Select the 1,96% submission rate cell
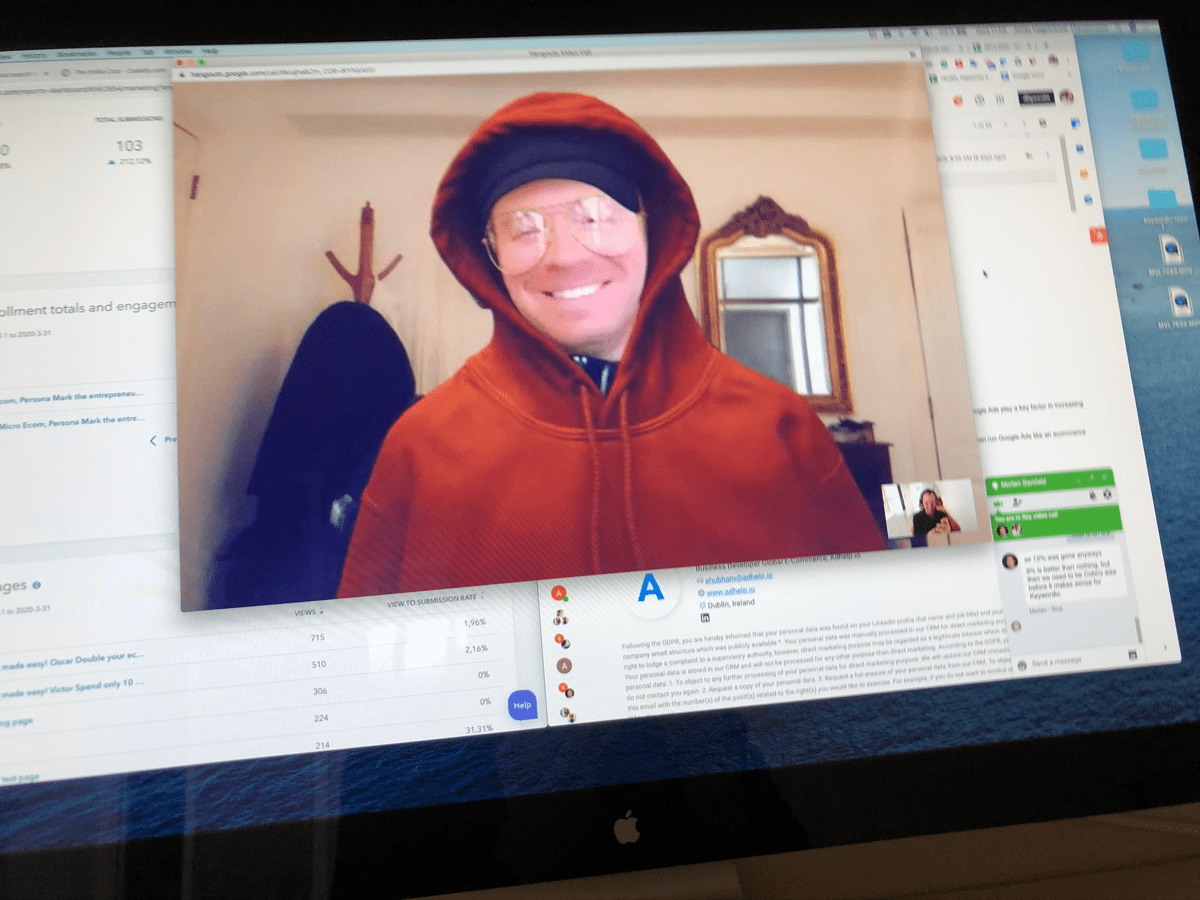Screen dimensions: 1200x900 [x=475, y=622]
